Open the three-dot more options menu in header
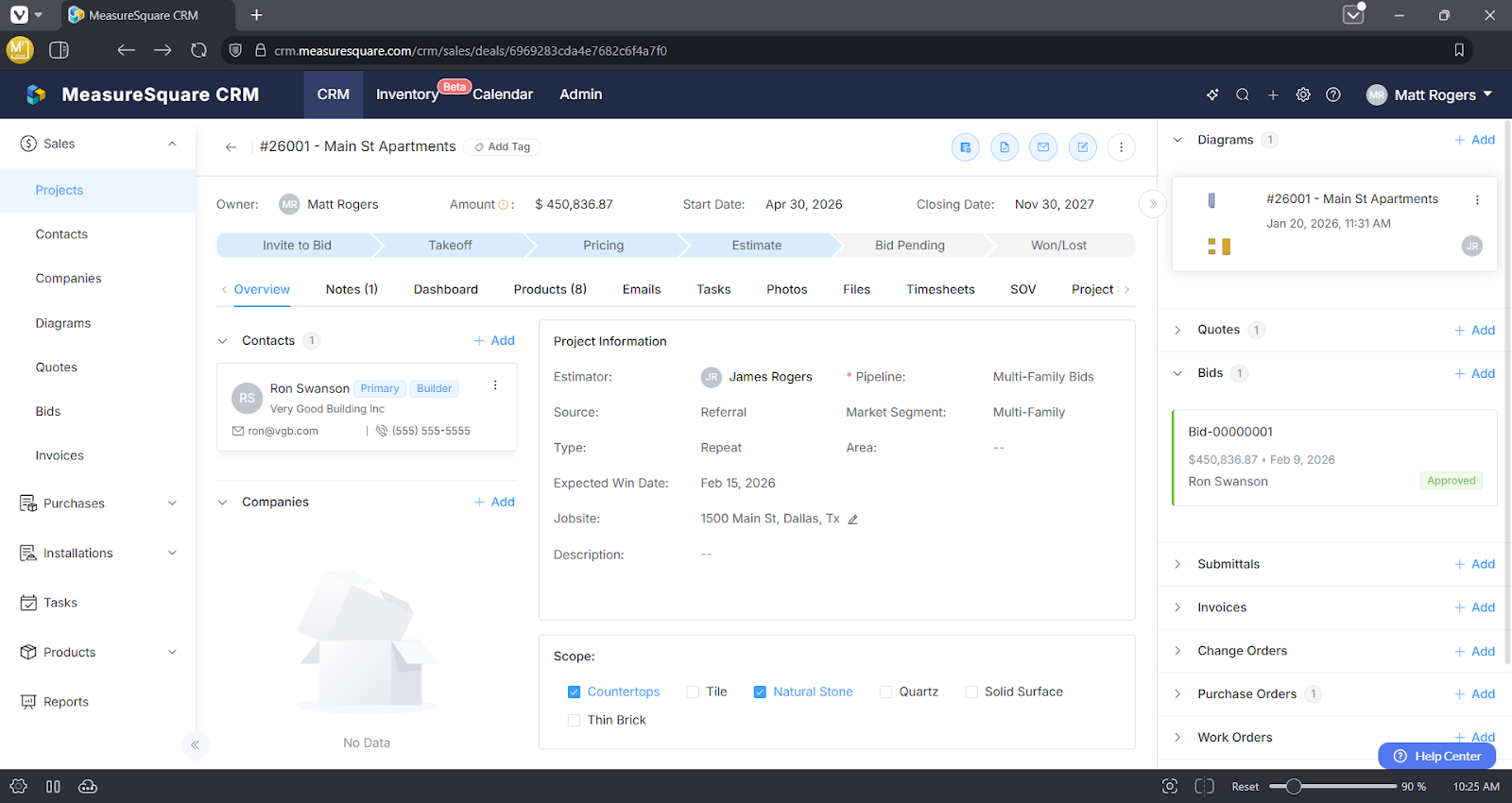 (1121, 147)
